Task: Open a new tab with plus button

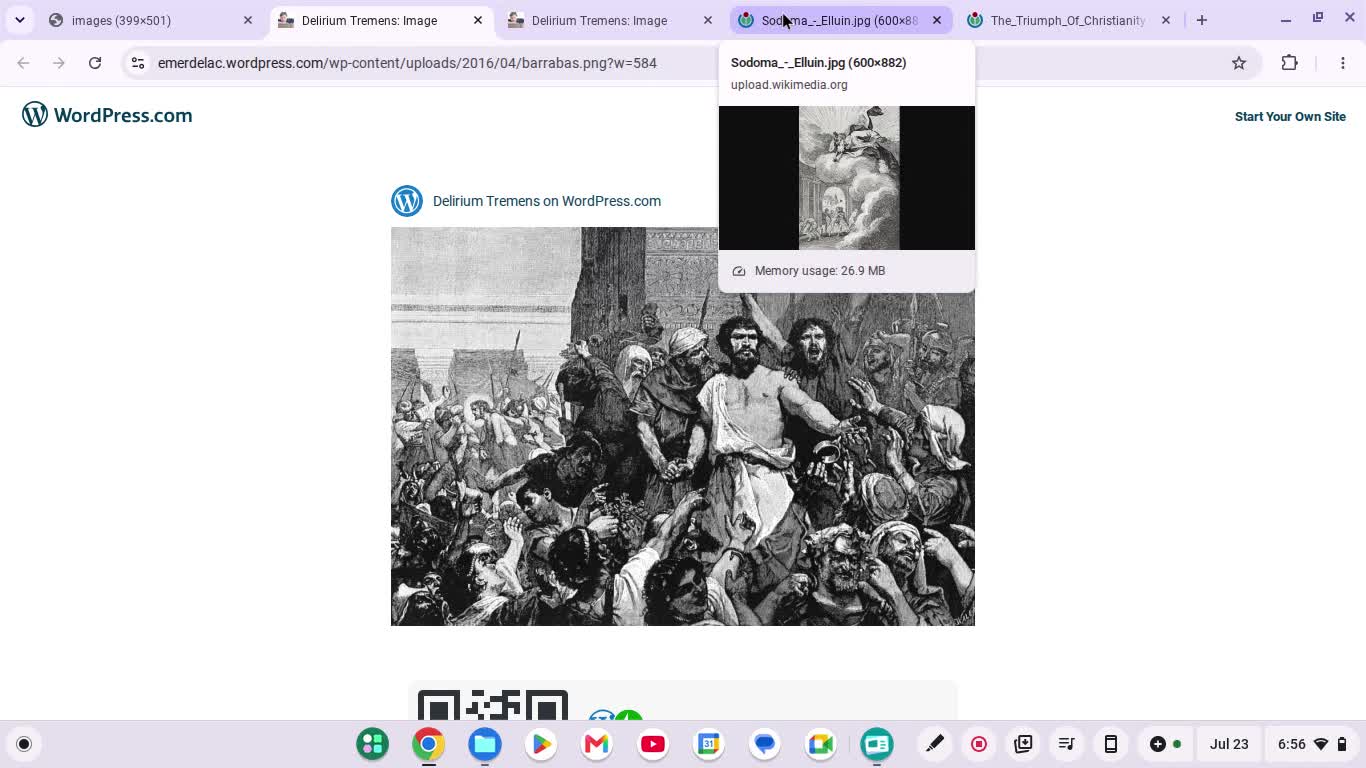Action: pos(1202,20)
